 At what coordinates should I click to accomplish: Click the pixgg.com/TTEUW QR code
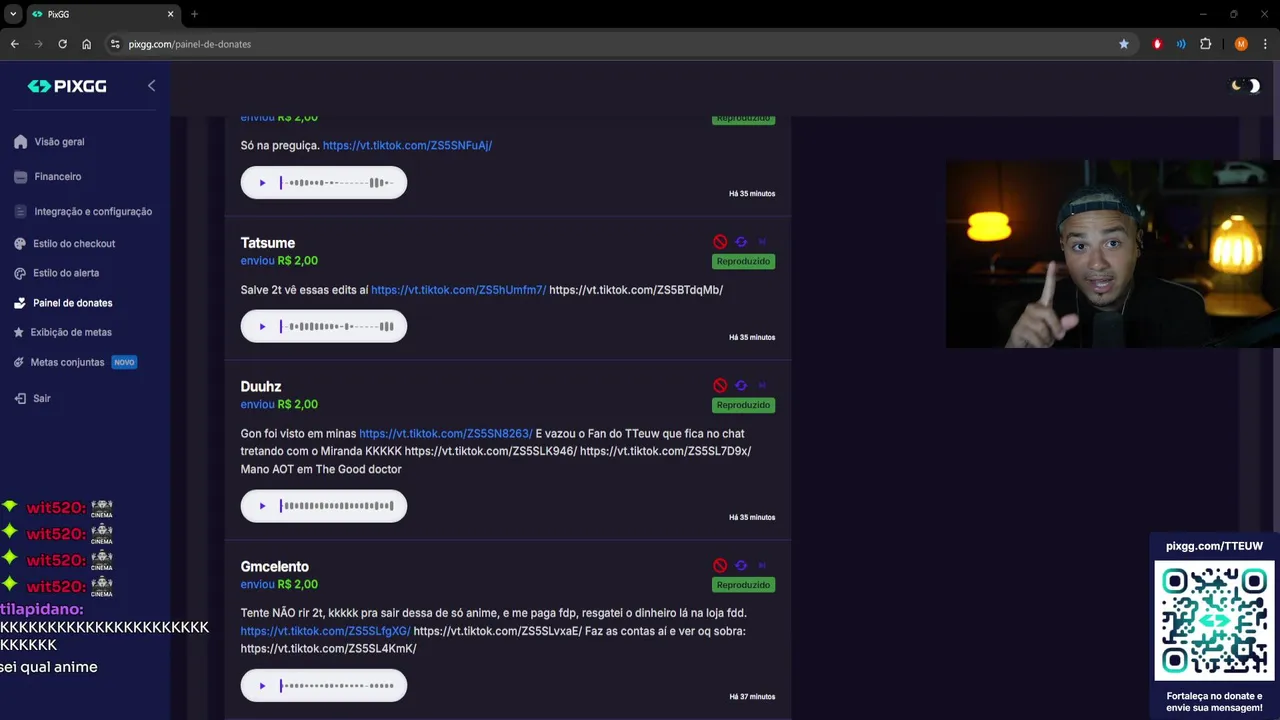pyautogui.click(x=1214, y=620)
